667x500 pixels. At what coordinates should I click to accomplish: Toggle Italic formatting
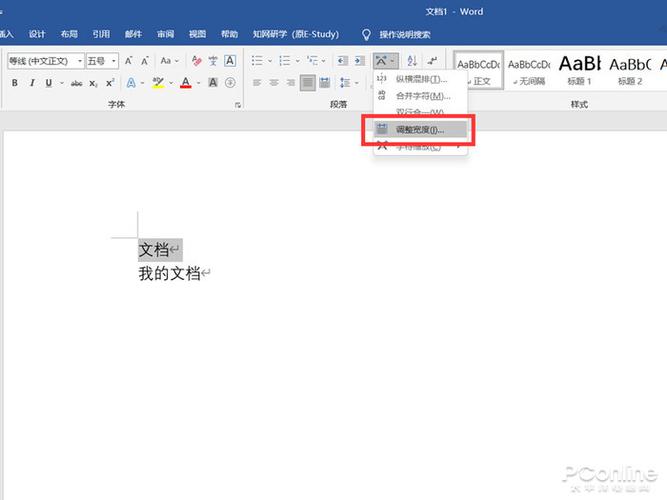pos(32,83)
